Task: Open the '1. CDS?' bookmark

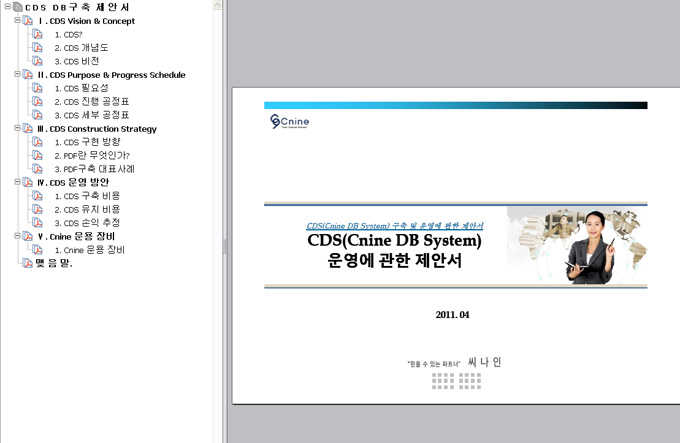Action: [x=68, y=34]
